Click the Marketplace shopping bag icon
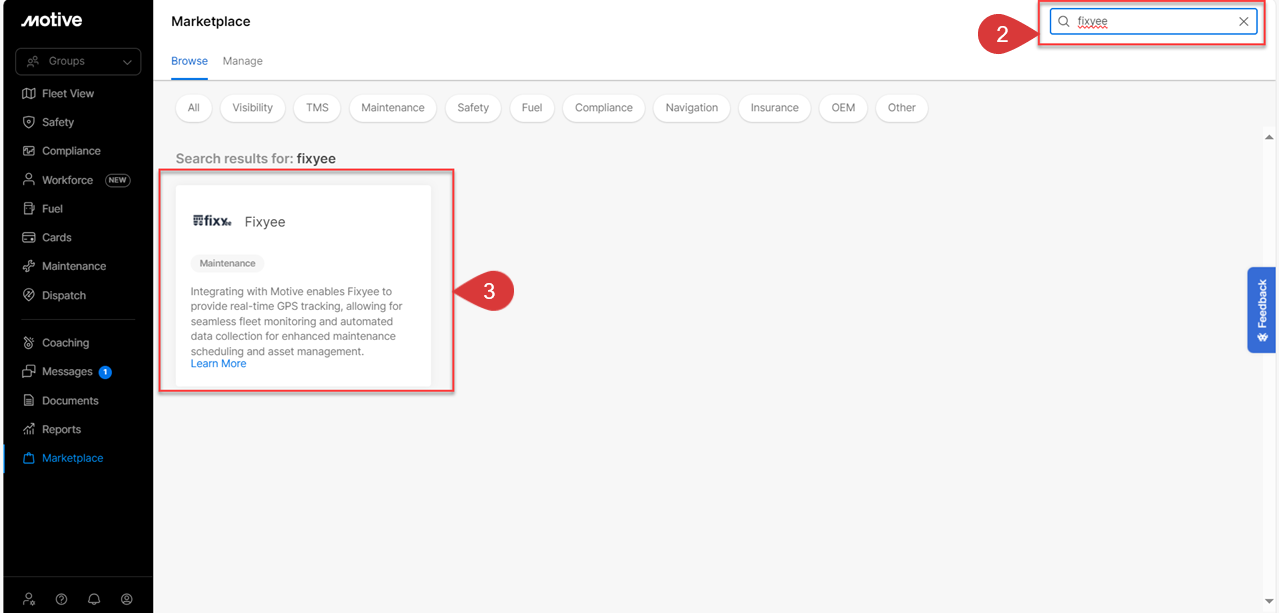 (29, 458)
